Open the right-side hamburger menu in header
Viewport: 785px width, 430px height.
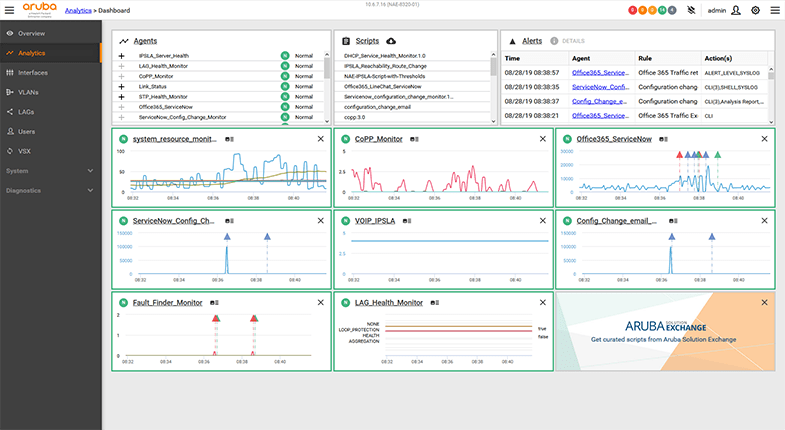pos(774,10)
